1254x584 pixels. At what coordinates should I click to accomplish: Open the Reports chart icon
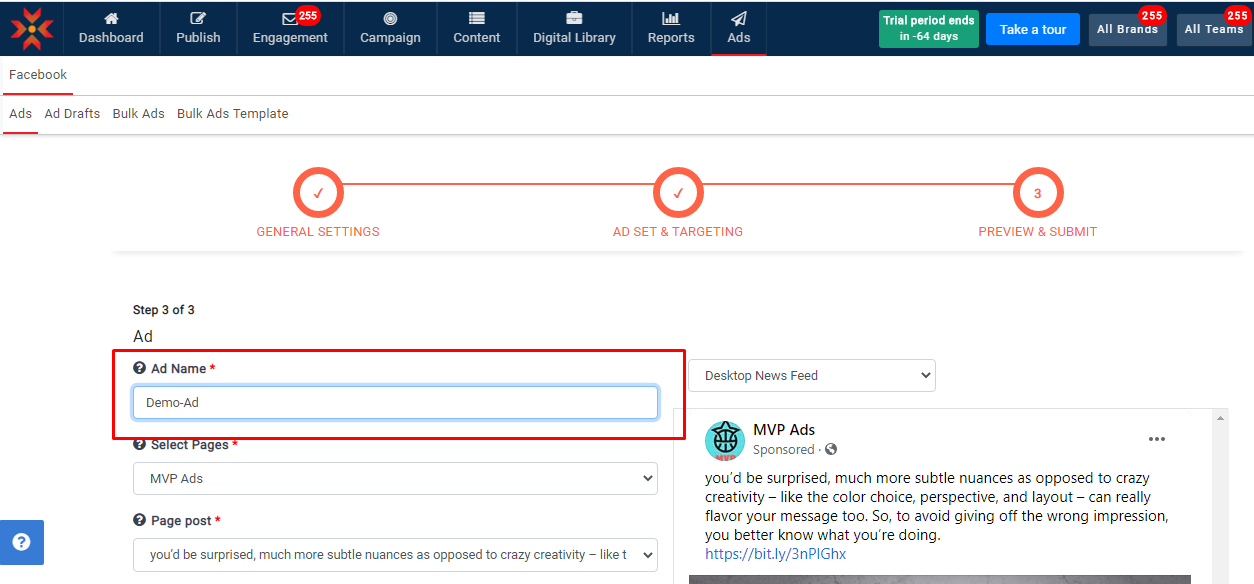pyautogui.click(x=671, y=19)
